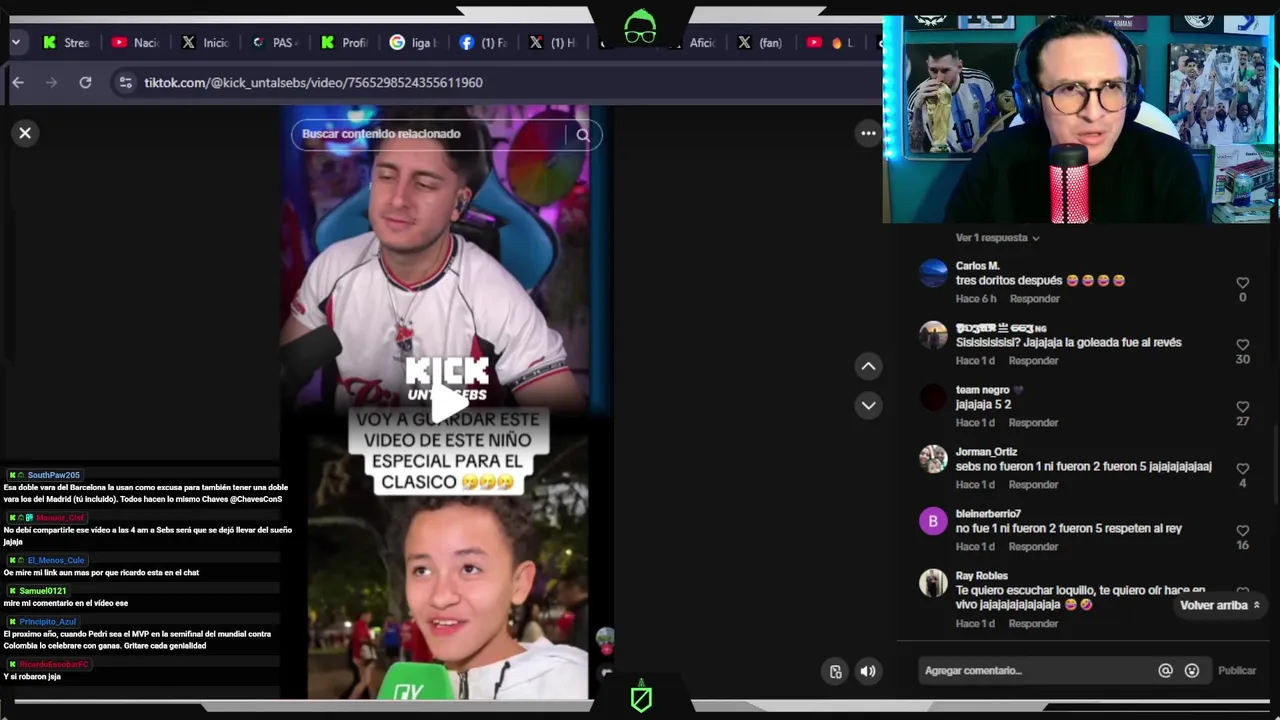Viewport: 1280px width, 720px height.
Task: Open Jorman_Ortiz's profile avatar
Action: [933, 459]
